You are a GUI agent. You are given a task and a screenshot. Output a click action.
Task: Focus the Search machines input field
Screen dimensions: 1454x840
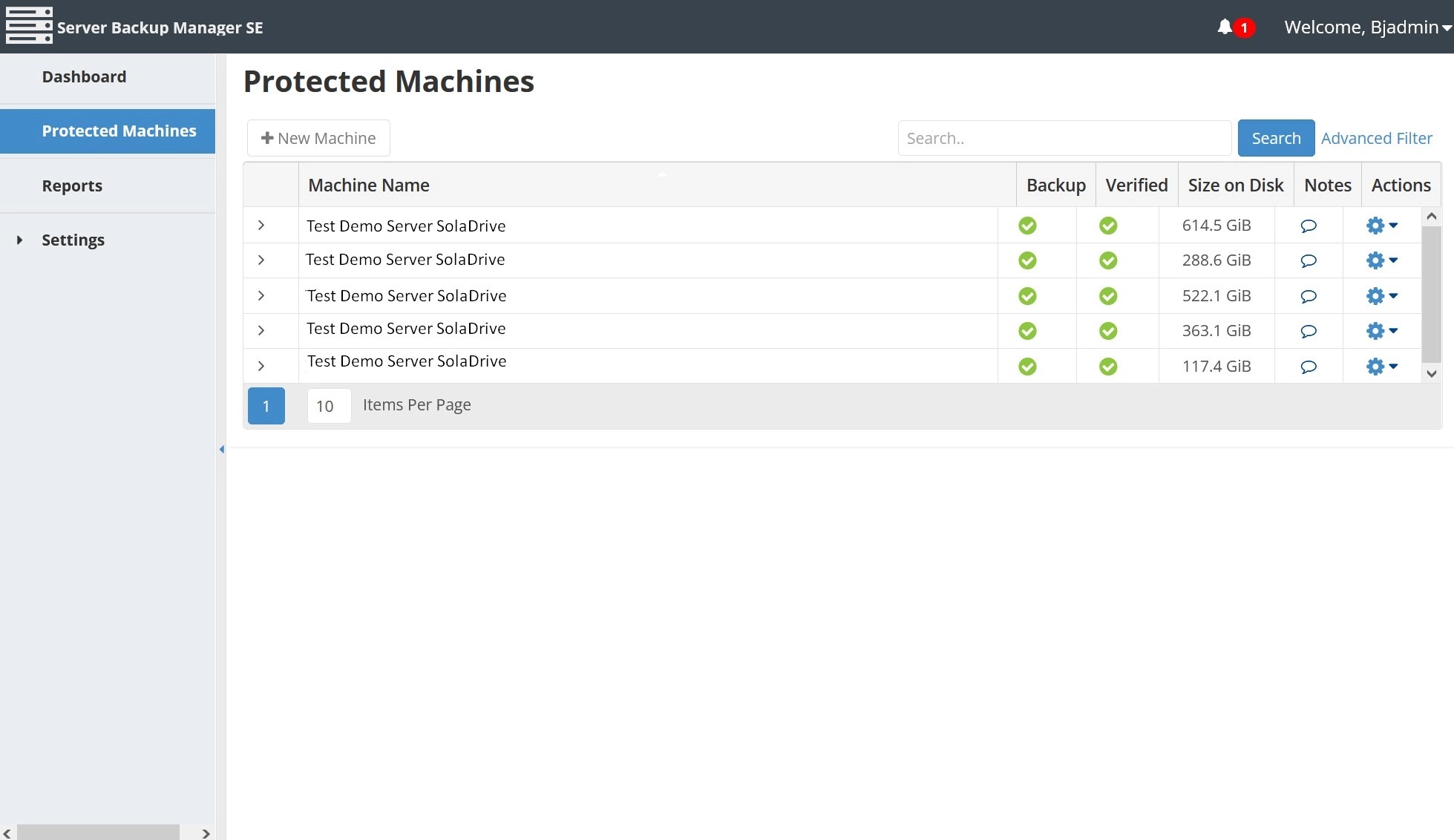click(1064, 139)
